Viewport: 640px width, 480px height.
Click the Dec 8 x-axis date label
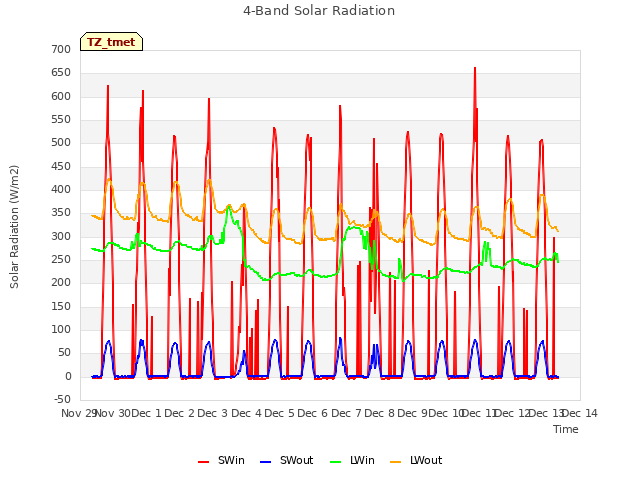pyautogui.click(x=380, y=413)
